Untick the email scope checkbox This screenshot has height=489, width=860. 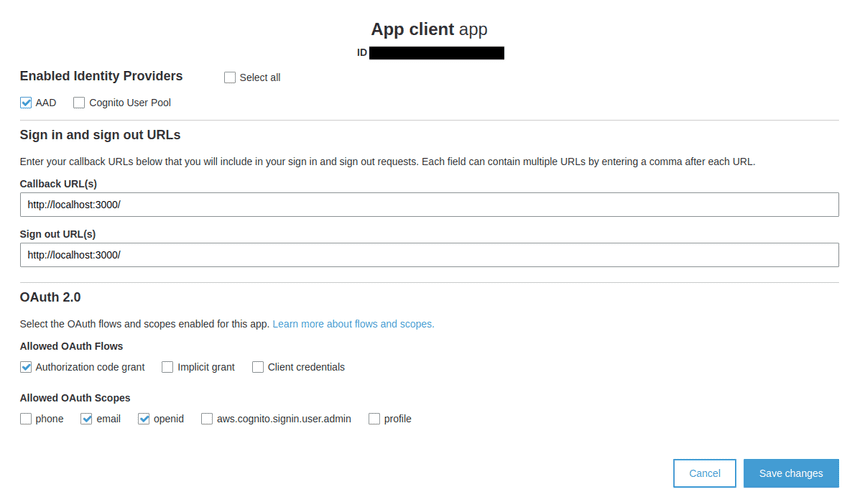[x=86, y=419]
